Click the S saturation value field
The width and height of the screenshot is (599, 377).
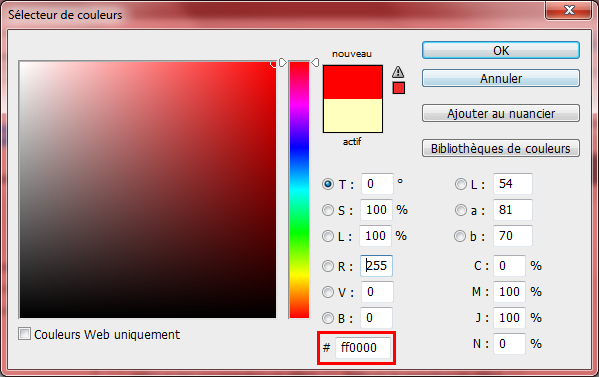click(376, 210)
